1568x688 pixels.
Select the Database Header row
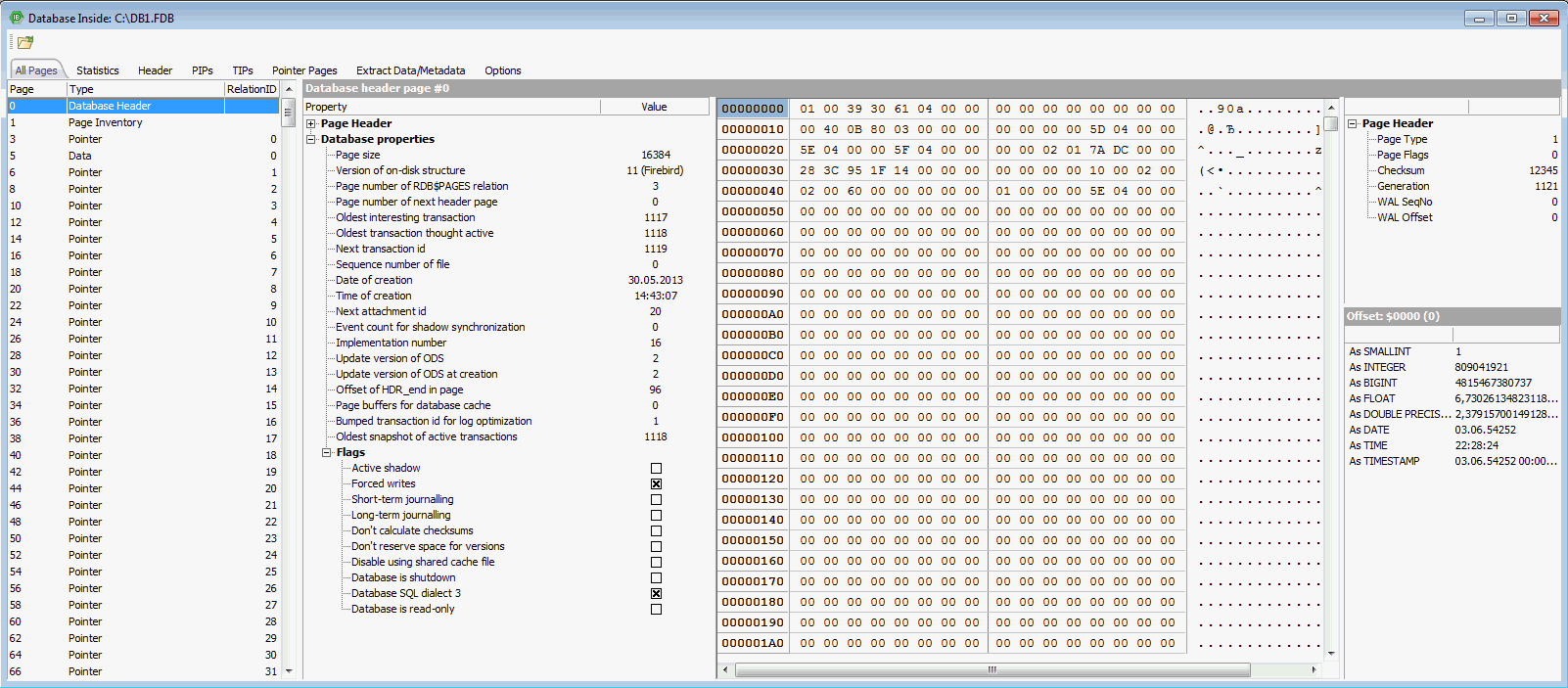[143, 106]
